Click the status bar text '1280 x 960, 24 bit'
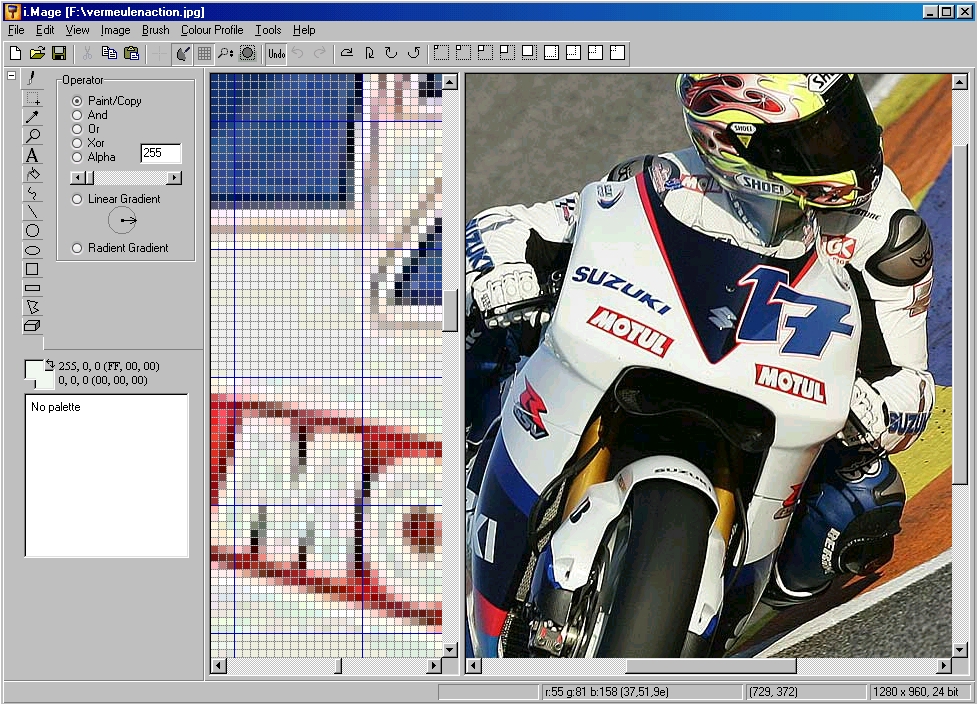The width and height of the screenshot is (977, 704). coord(915,692)
